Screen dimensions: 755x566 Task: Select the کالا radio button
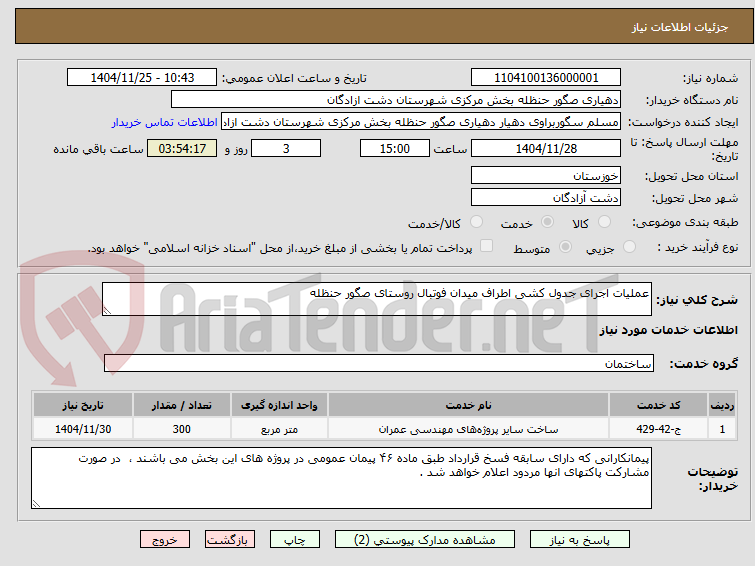tap(604, 222)
